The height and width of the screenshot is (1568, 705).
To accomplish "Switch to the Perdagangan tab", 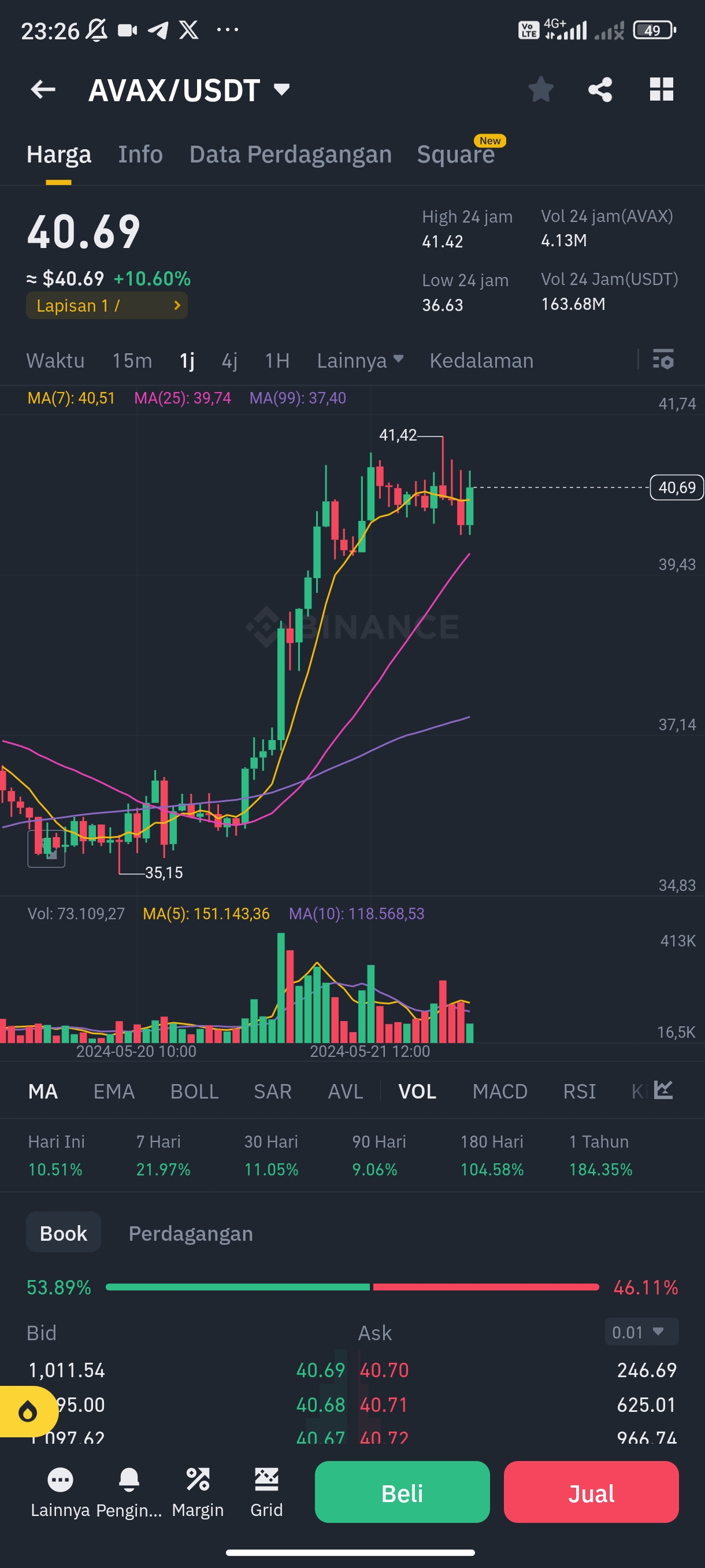I will click(x=190, y=1233).
